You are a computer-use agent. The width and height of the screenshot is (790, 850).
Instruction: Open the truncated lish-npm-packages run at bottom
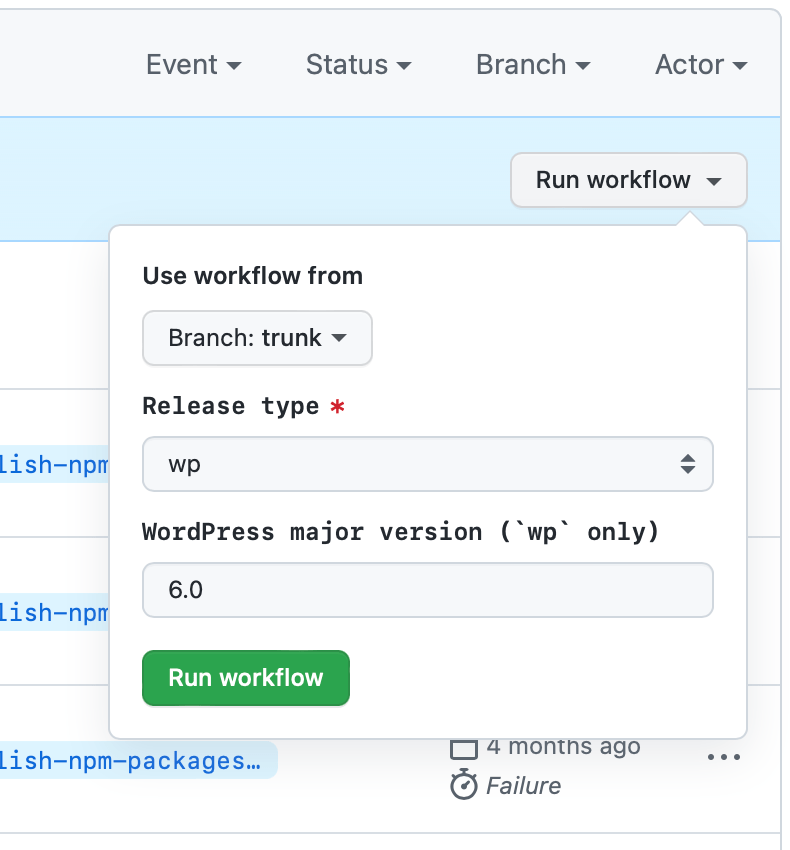point(135,760)
